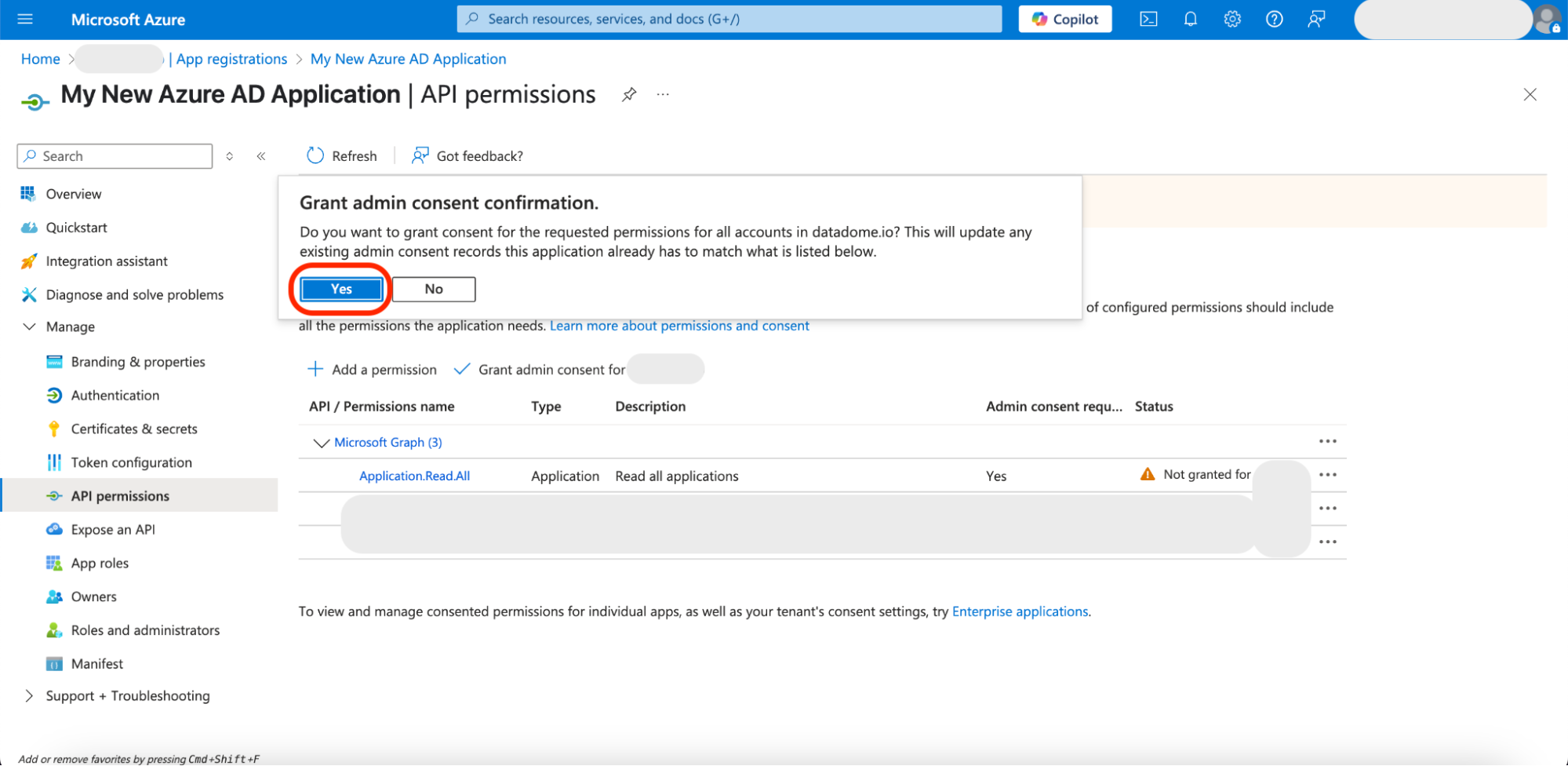Toggle expand-all arrows beside sidebar search
Viewport: 1568px width, 766px height.
pyautogui.click(x=230, y=156)
